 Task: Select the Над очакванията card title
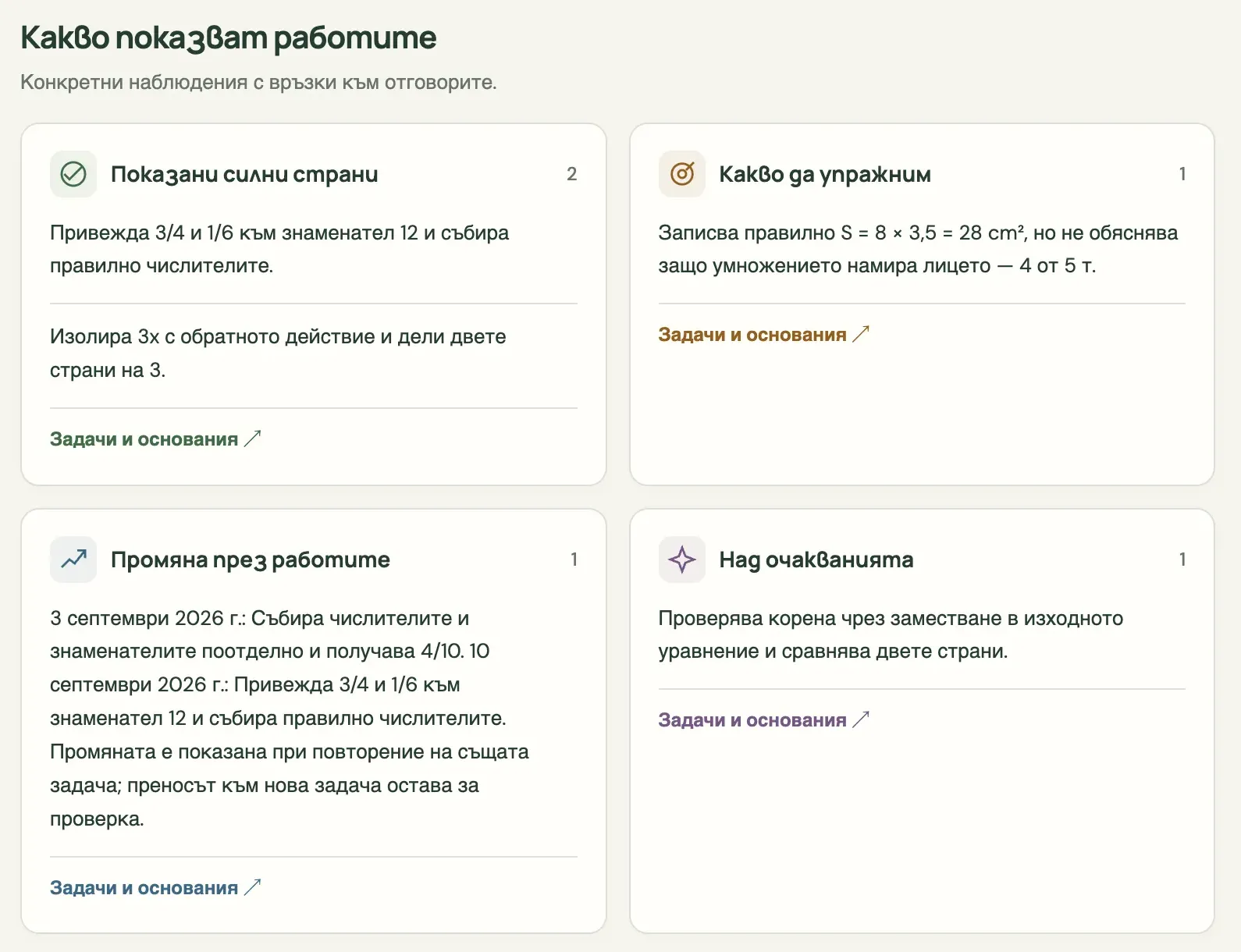(x=816, y=559)
